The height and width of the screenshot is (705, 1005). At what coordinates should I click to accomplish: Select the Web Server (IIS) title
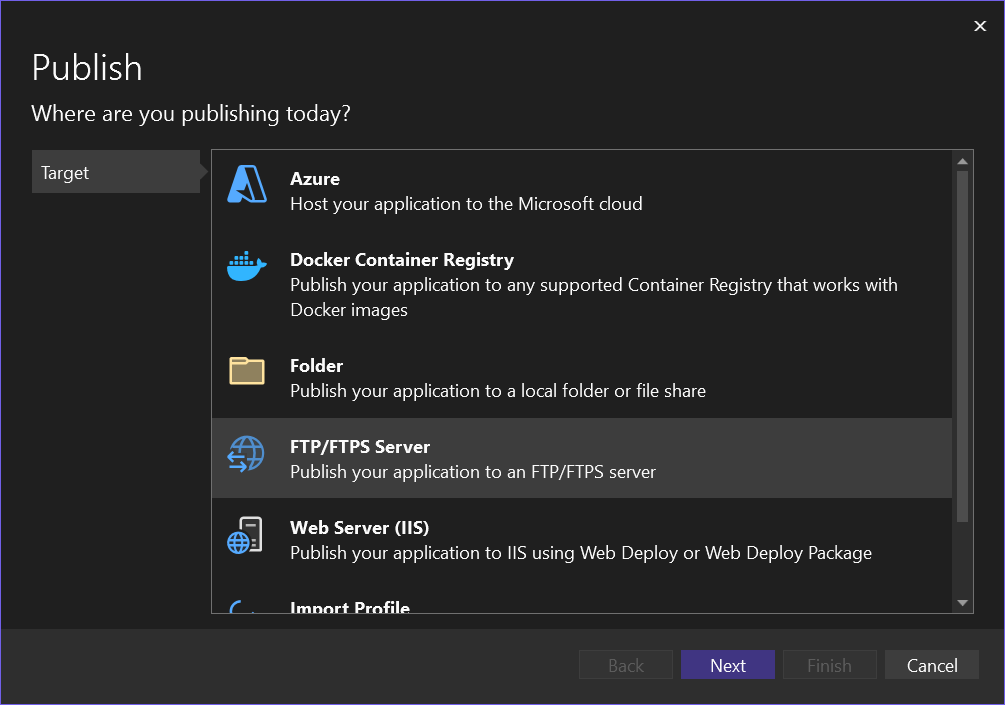coord(359,527)
